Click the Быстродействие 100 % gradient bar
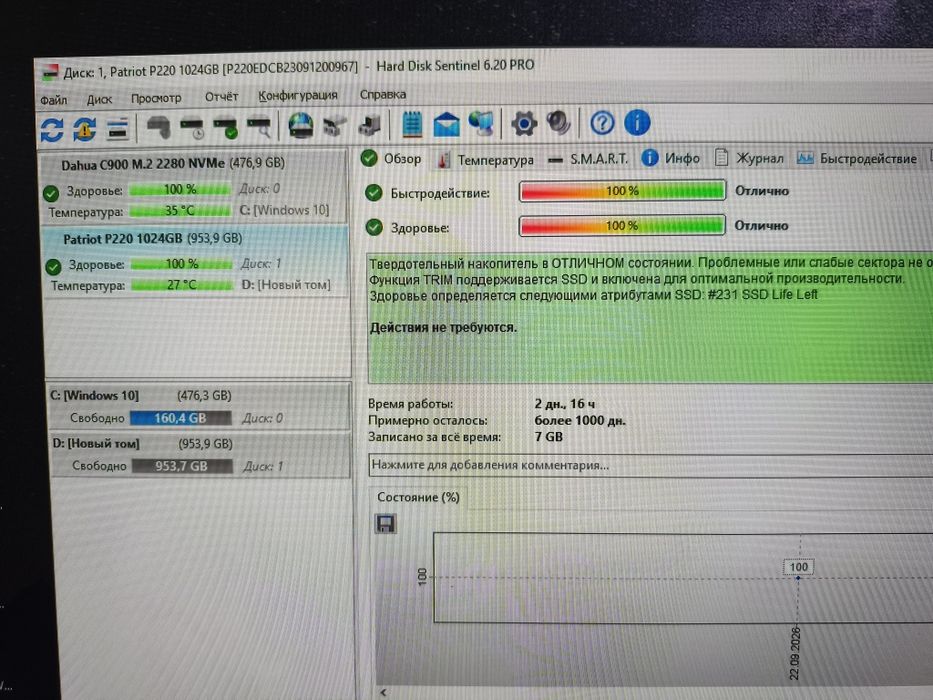Image resolution: width=933 pixels, height=700 pixels. [x=622, y=191]
